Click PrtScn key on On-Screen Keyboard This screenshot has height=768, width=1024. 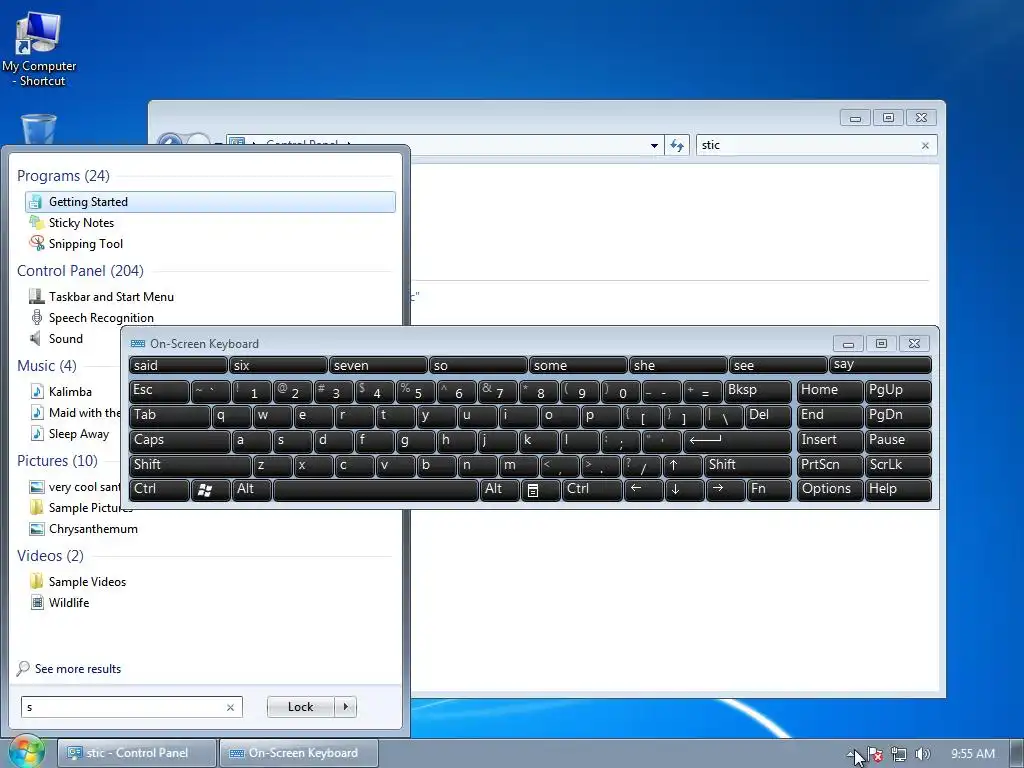(x=829, y=465)
